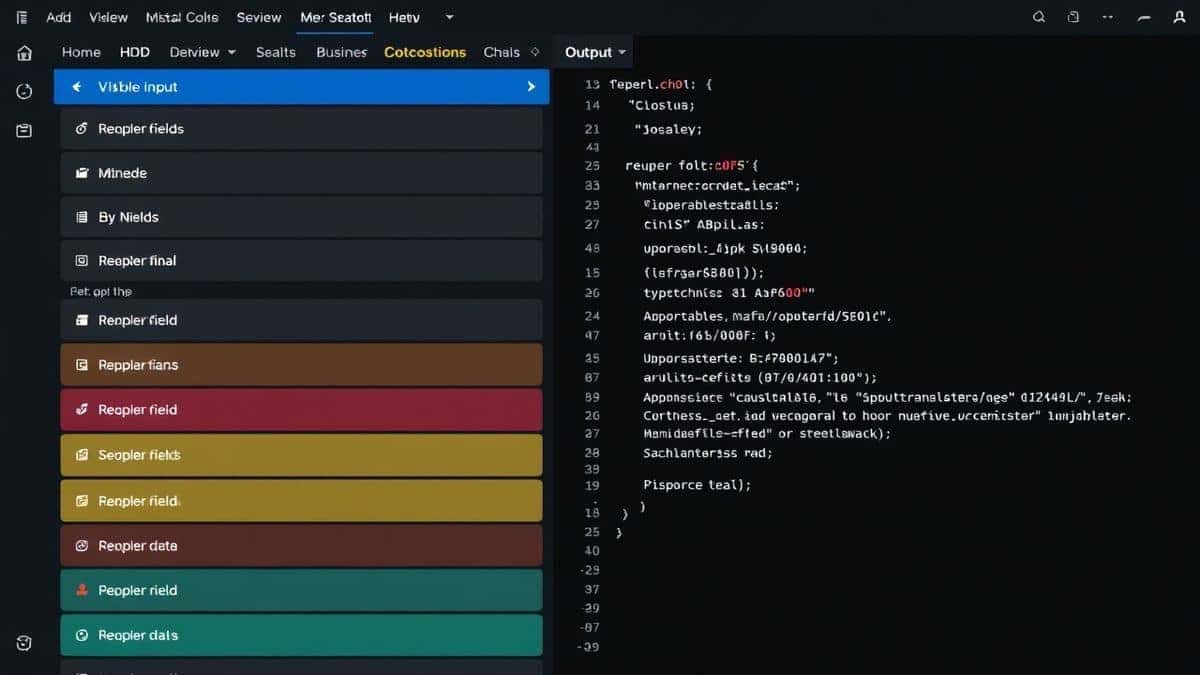Viewport: 1200px width, 675px height.
Task: Open the Vislew menu
Action: tap(108, 17)
